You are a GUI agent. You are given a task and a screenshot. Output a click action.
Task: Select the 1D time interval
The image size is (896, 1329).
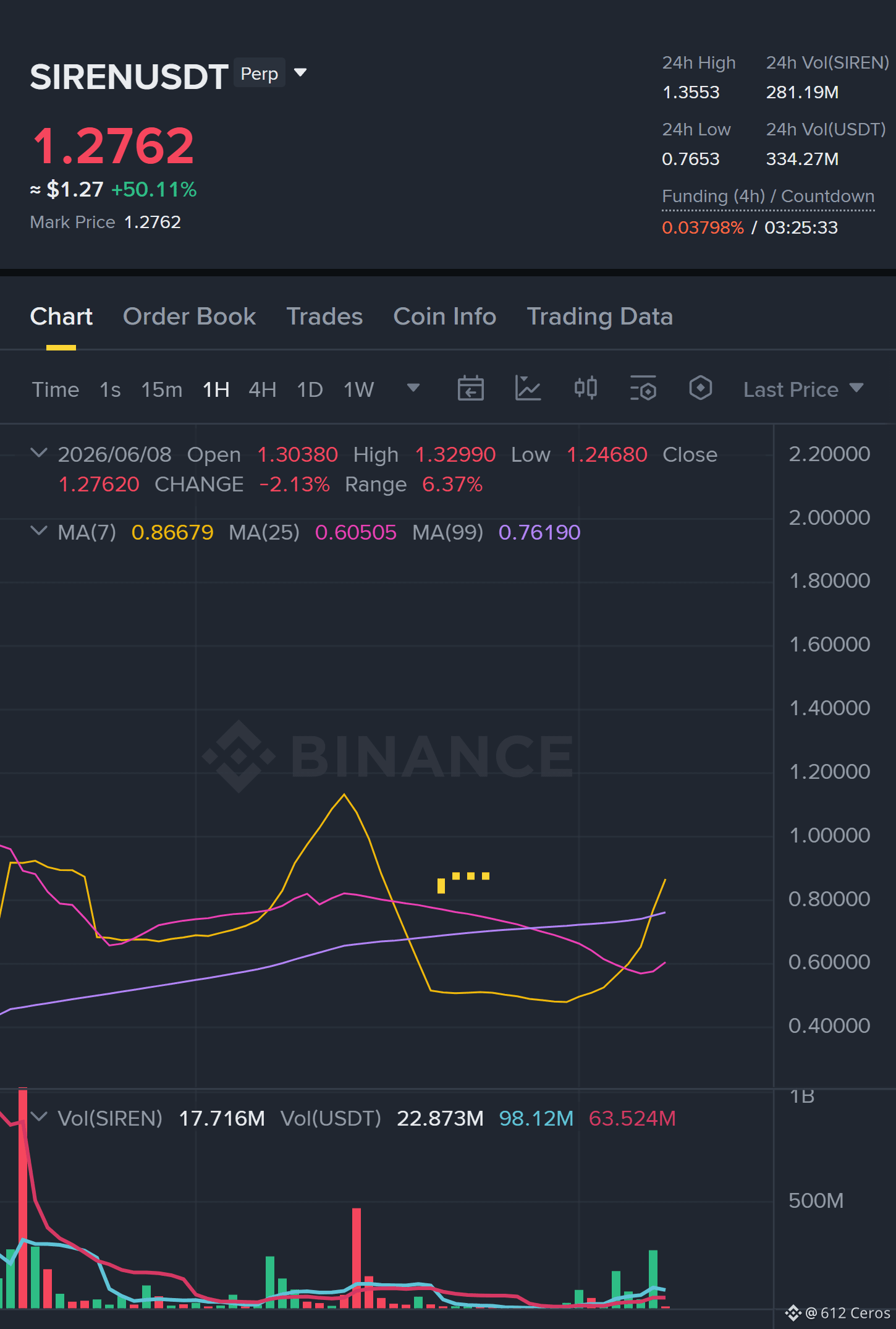click(x=310, y=389)
